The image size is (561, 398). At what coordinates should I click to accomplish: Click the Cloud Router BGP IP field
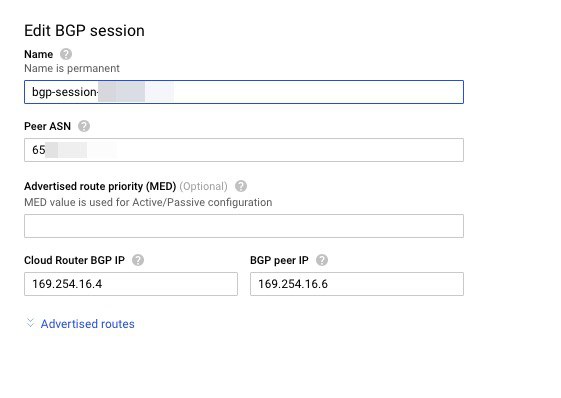(131, 284)
